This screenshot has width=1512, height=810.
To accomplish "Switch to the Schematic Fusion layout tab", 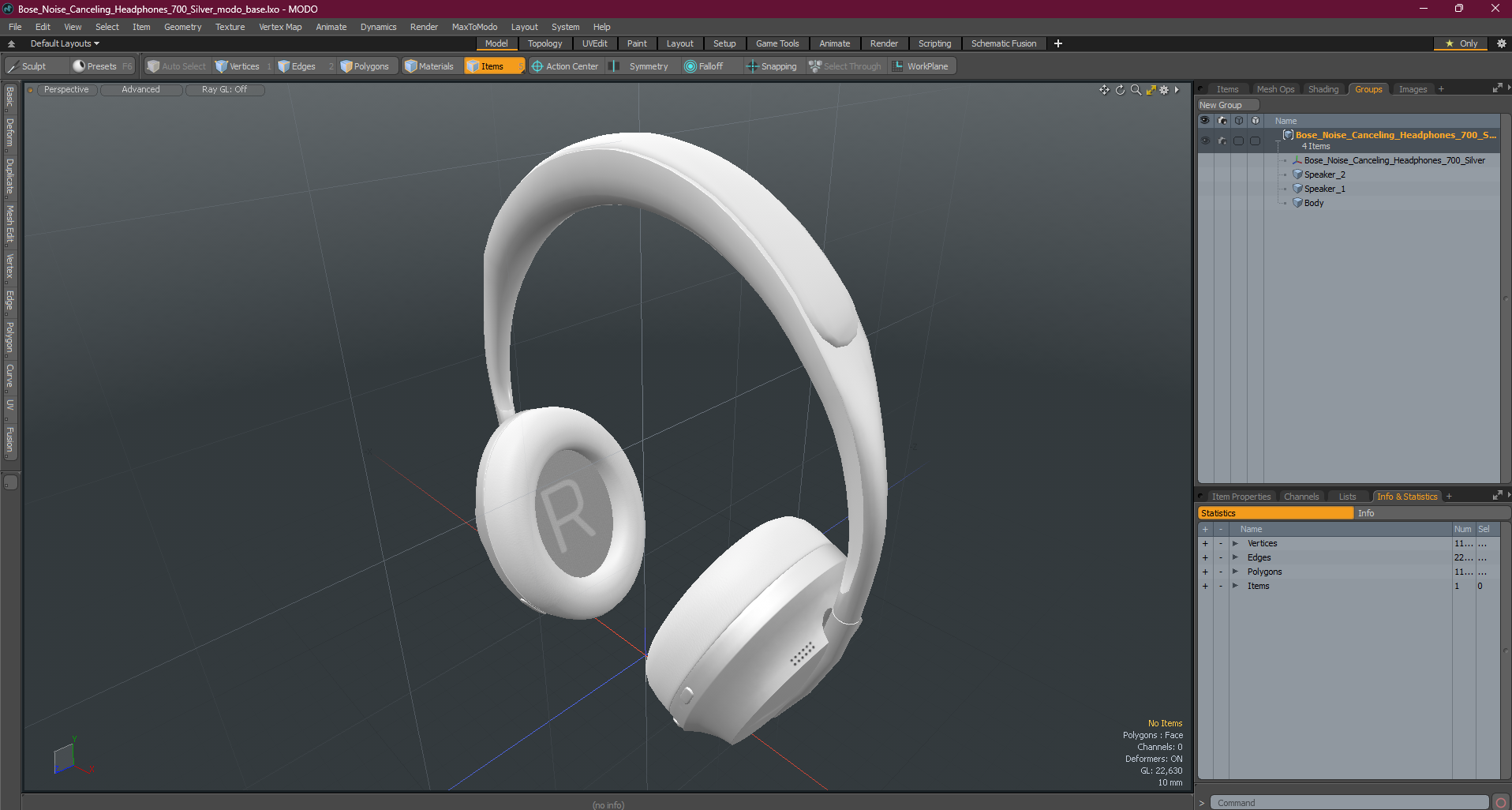I will 1004,43.
